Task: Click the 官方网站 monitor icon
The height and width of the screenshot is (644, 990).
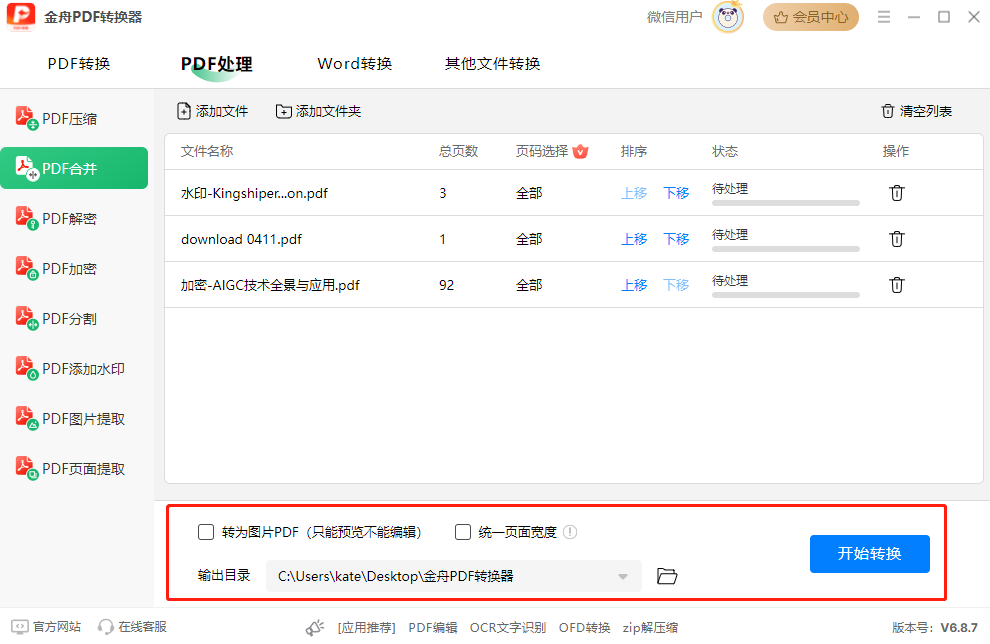Action: [20, 626]
